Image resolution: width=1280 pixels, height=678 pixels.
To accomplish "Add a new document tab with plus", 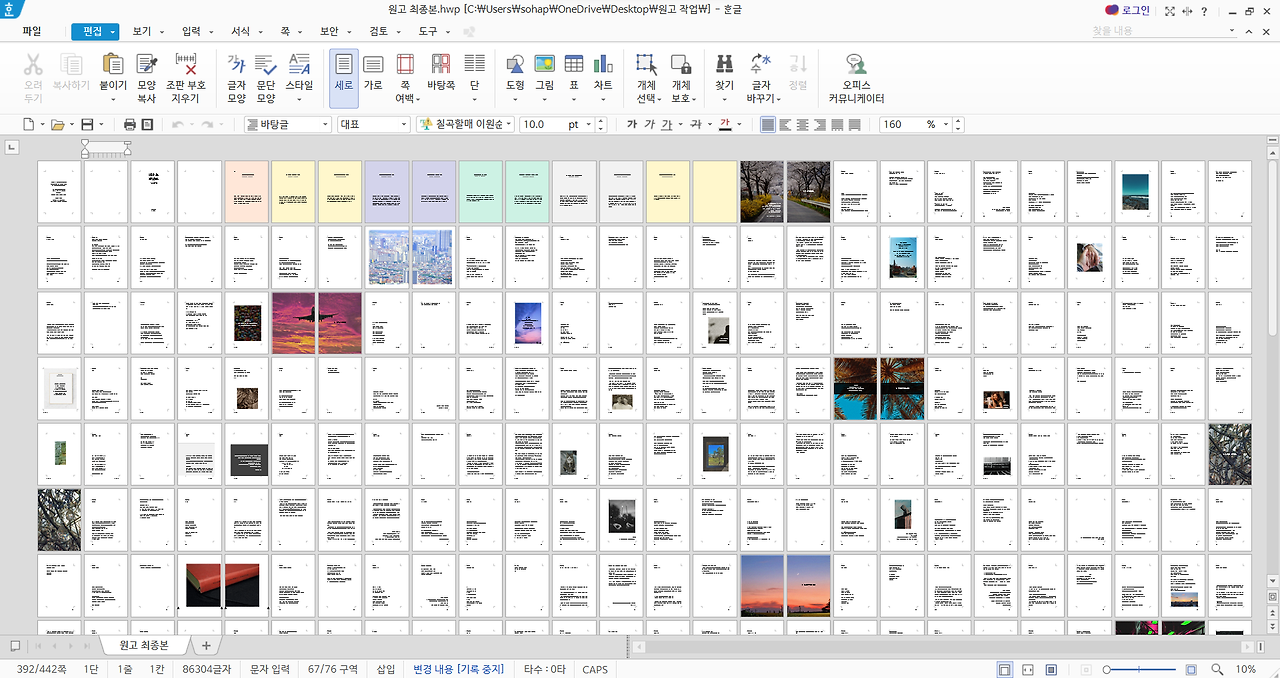I will click(x=205, y=646).
